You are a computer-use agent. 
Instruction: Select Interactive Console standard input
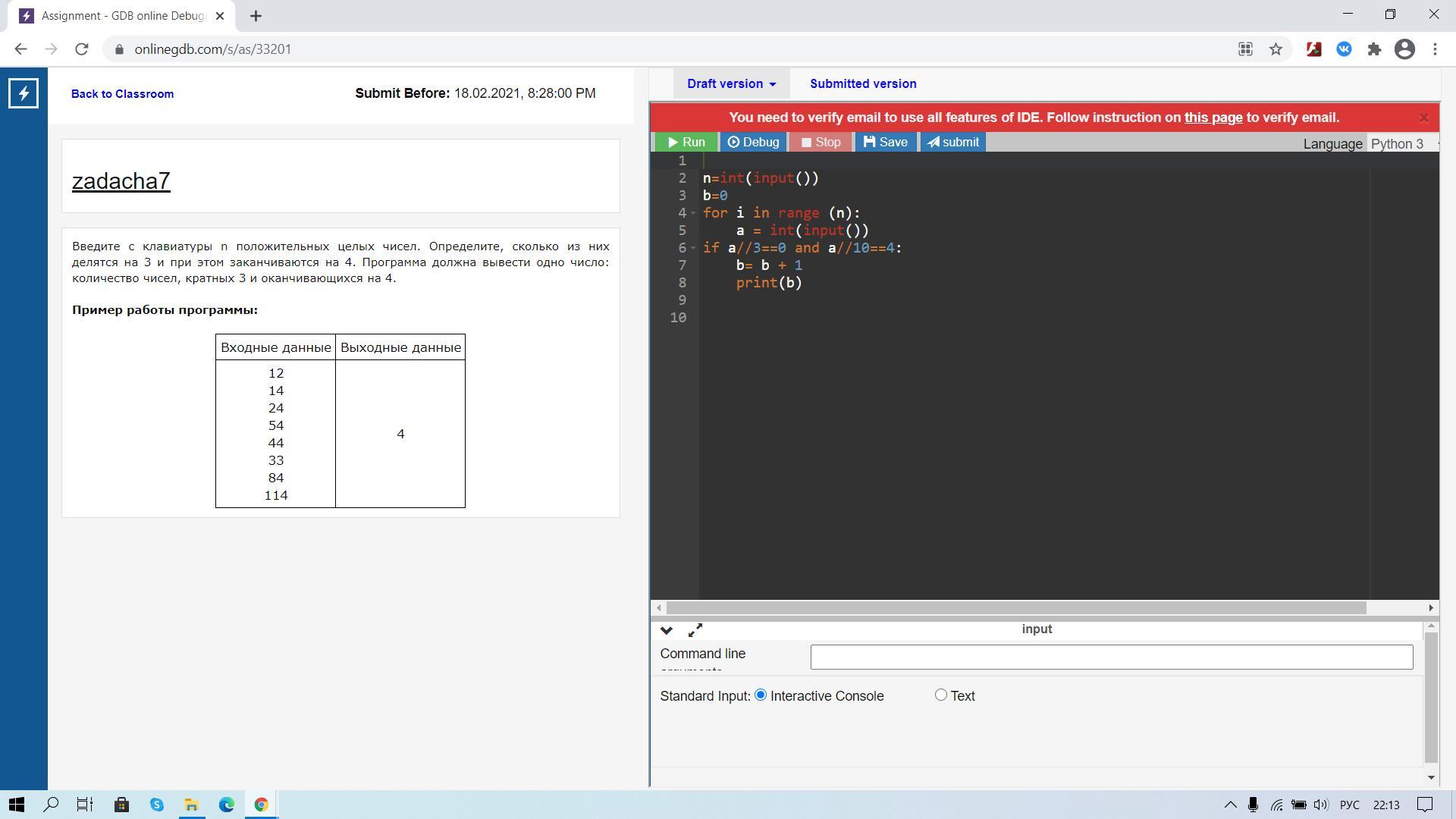pos(761,695)
